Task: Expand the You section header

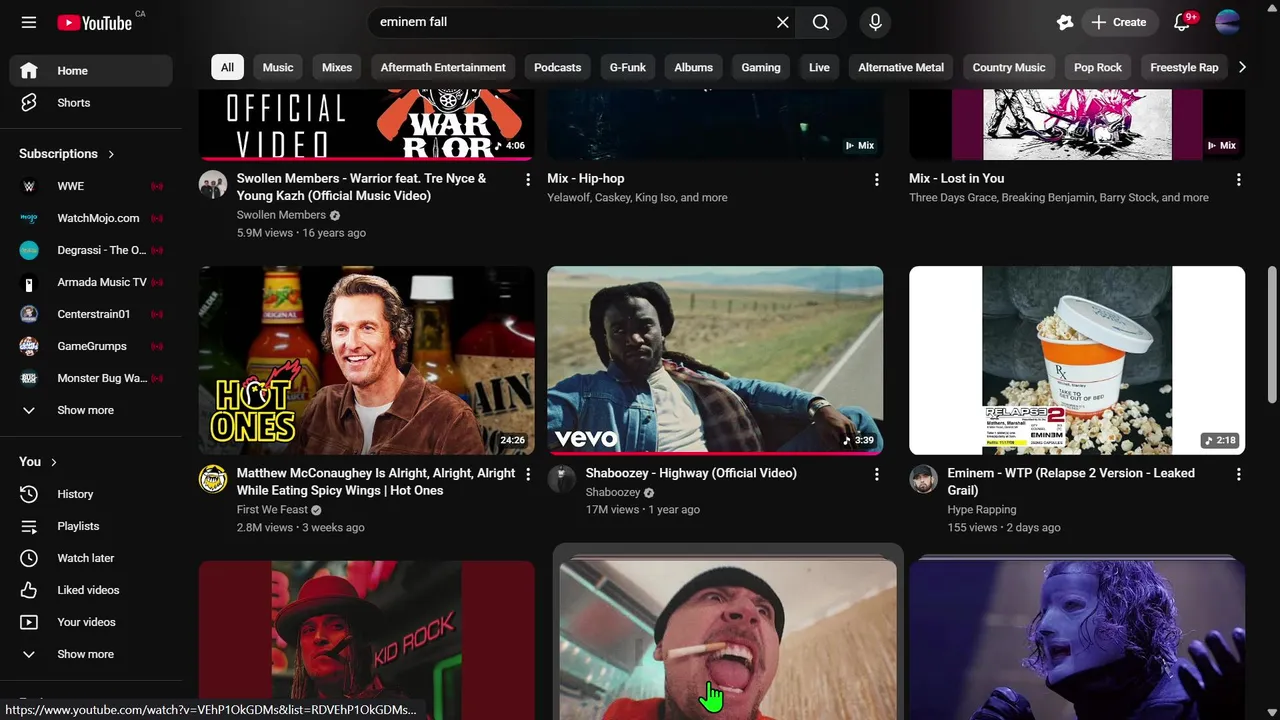Action: (39, 462)
